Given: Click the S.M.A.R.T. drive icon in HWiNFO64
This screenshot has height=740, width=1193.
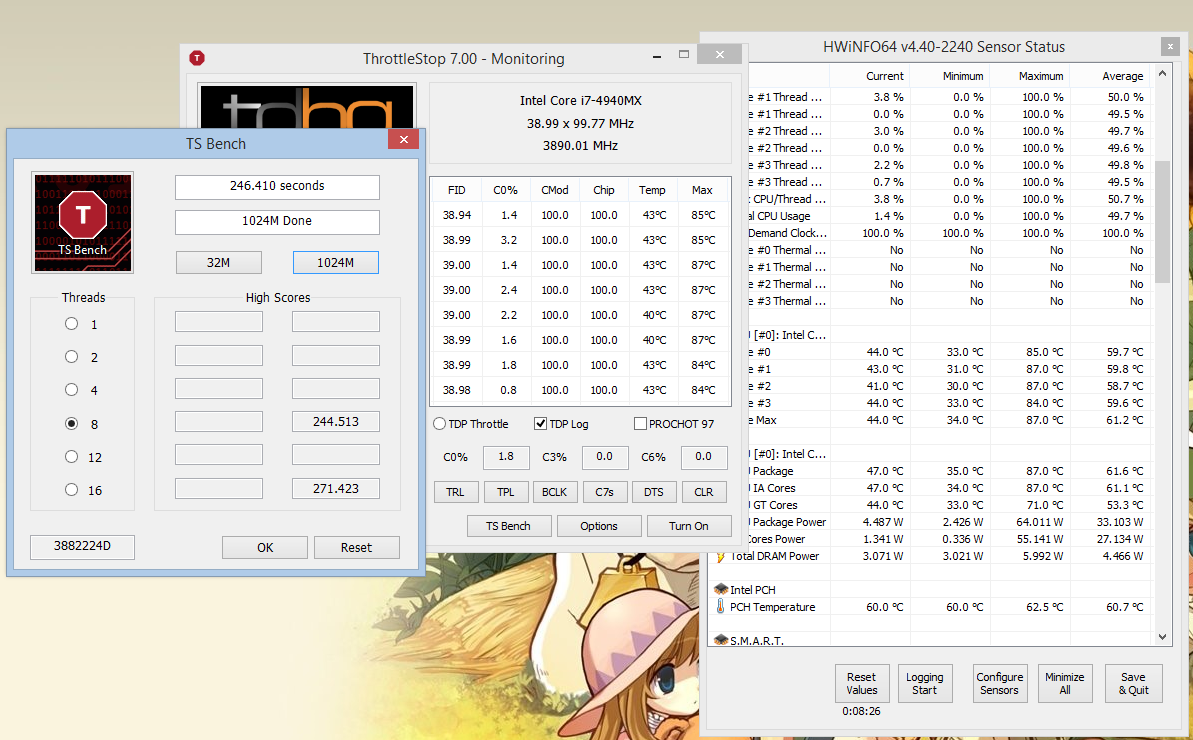Looking at the screenshot, I should click(721, 640).
